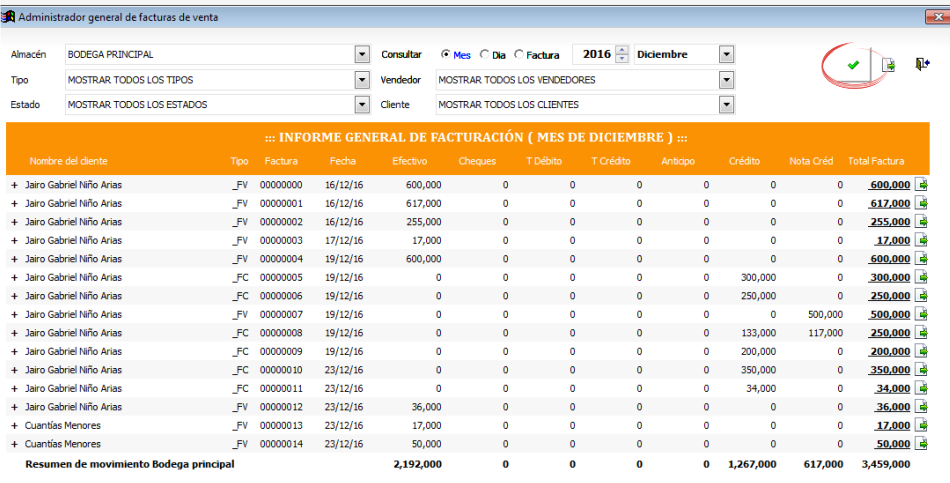The height and width of the screenshot is (483, 950).
Task: Click the Nombre del cliente column header
Action: 68,161
